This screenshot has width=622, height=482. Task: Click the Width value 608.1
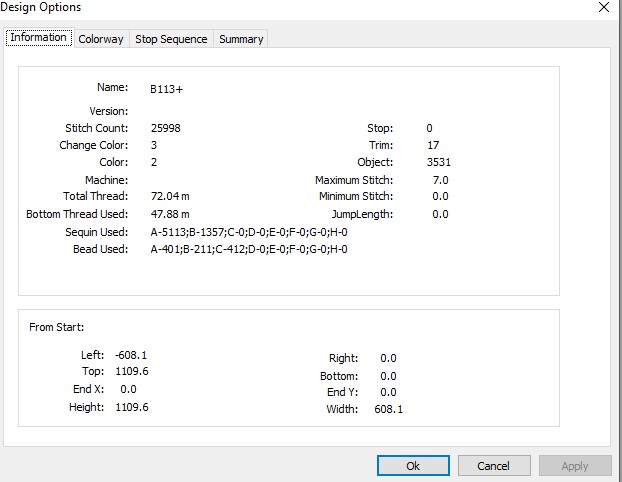388,409
